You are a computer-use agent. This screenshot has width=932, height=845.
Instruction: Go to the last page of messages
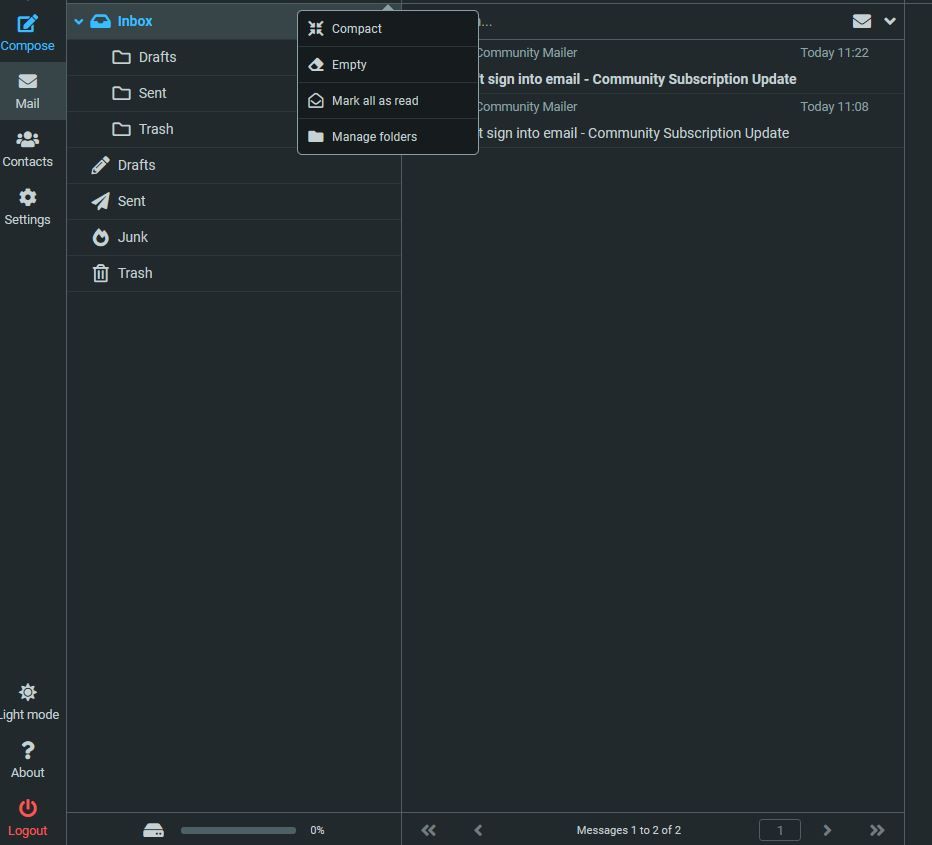pyautogui.click(x=877, y=830)
